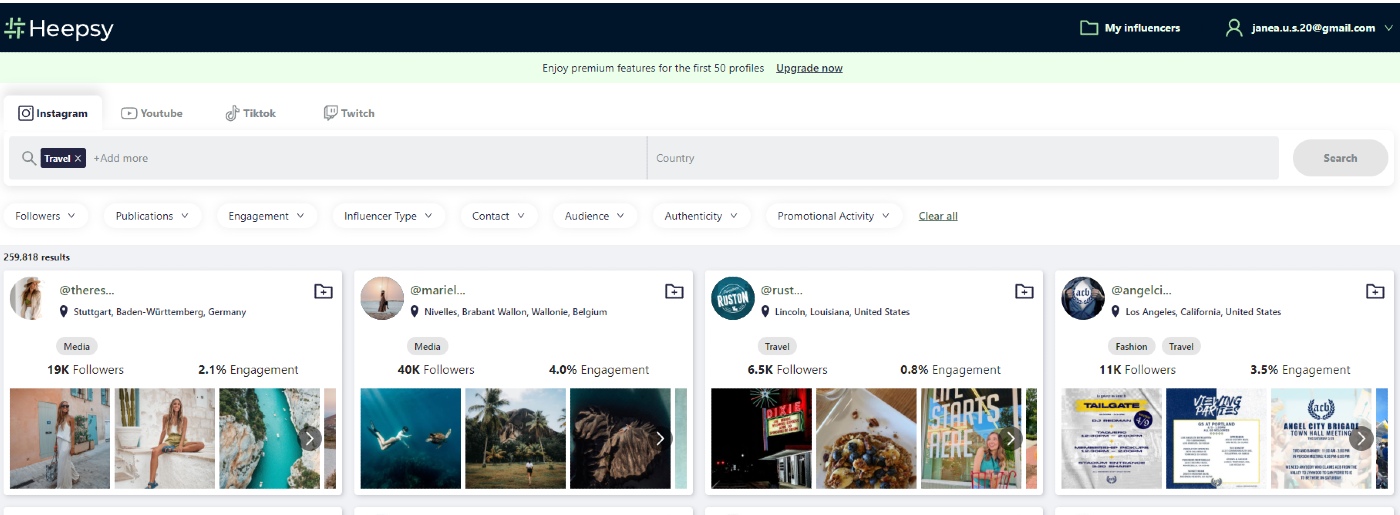Expand the Followers filter dropdown
This screenshot has height=515, width=1400.
(x=46, y=216)
